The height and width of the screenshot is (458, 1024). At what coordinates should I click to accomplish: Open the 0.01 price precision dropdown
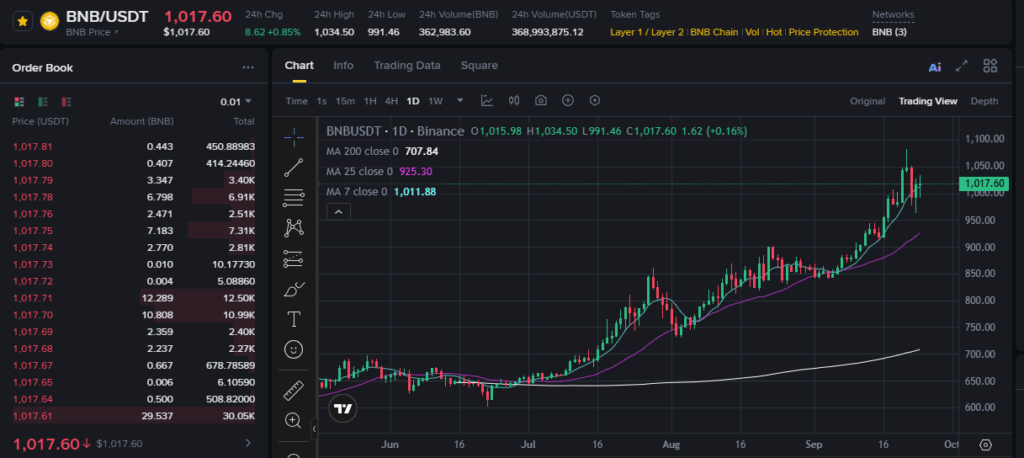coord(236,101)
